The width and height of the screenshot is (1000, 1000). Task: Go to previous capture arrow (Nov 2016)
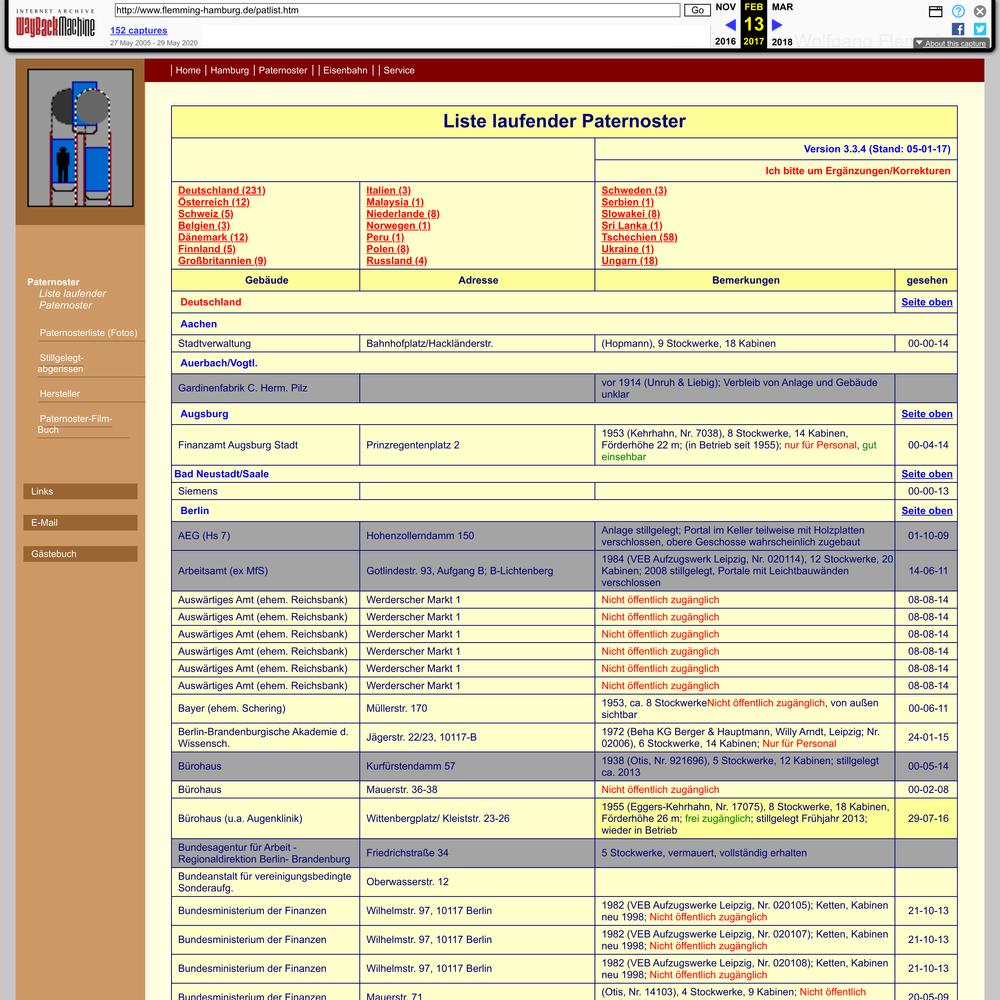[730, 25]
